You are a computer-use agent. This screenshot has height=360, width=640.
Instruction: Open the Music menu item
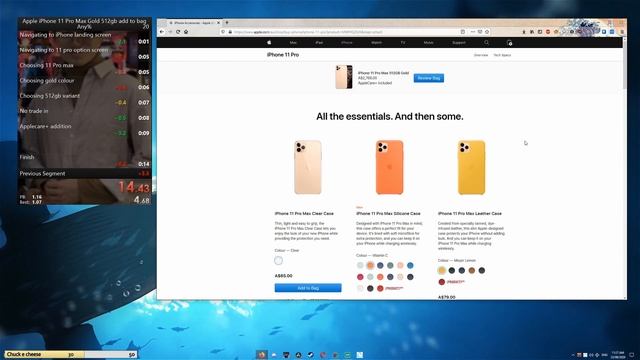pyautogui.click(x=428, y=42)
